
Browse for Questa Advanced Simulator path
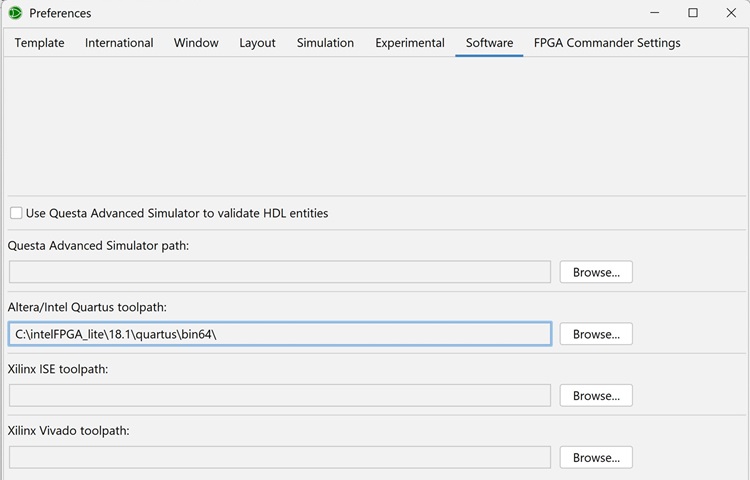tap(596, 272)
